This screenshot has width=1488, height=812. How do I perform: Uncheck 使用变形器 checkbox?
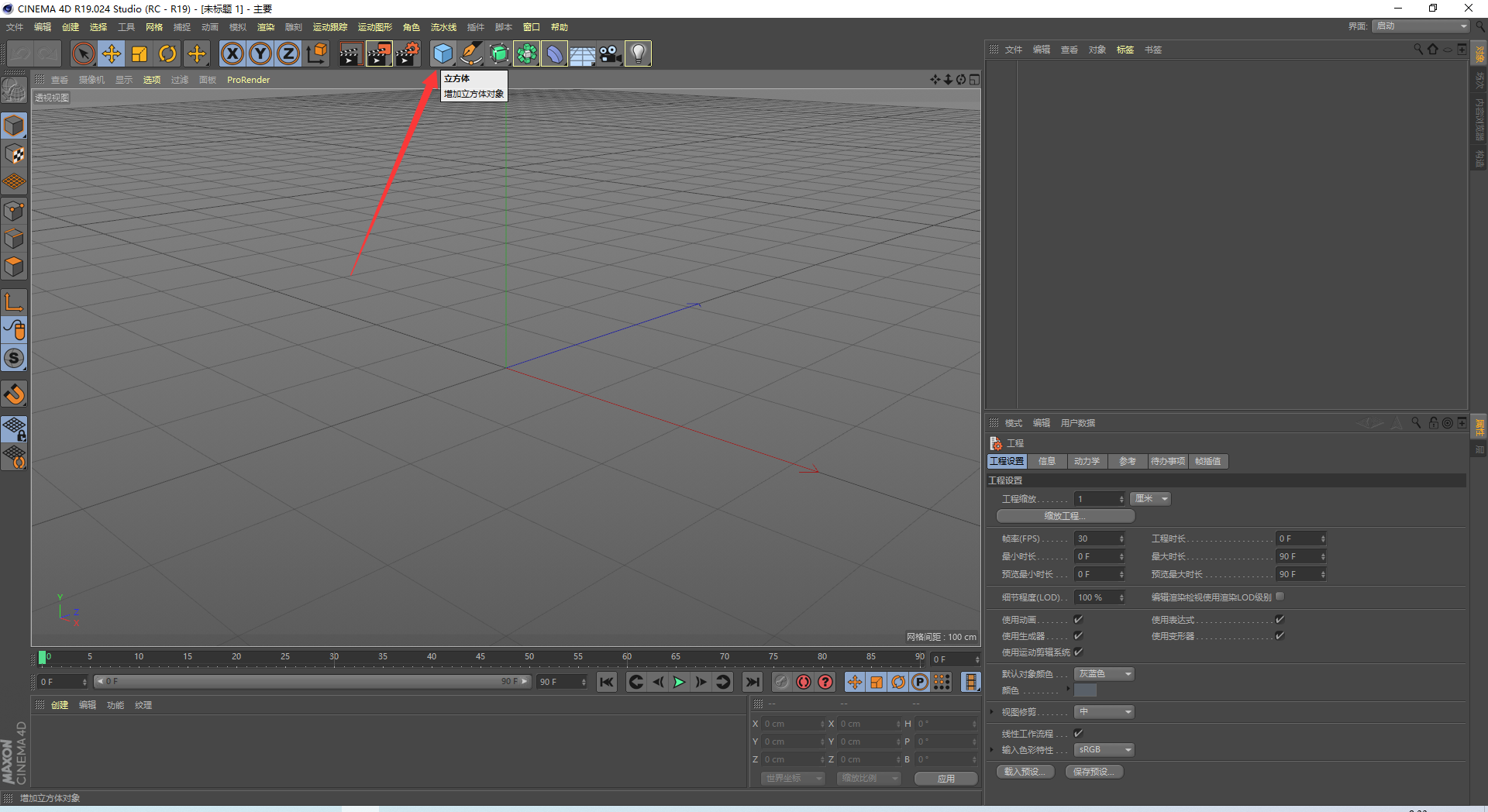(1280, 635)
